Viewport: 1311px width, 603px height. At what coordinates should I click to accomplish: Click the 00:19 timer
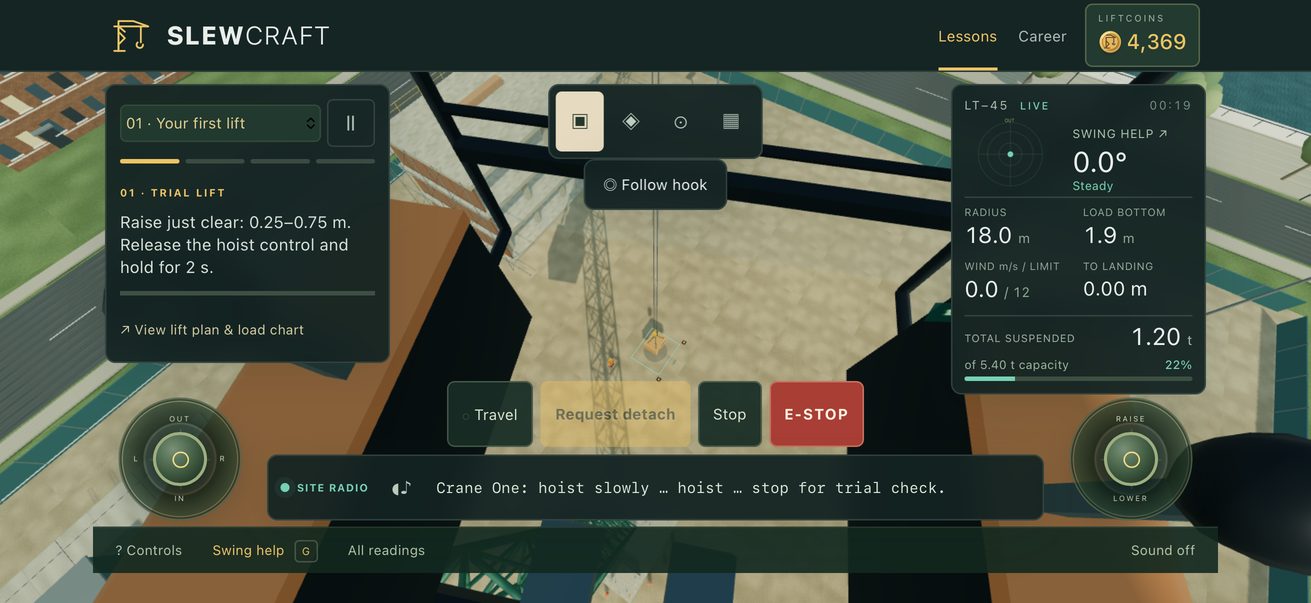(x=1170, y=105)
